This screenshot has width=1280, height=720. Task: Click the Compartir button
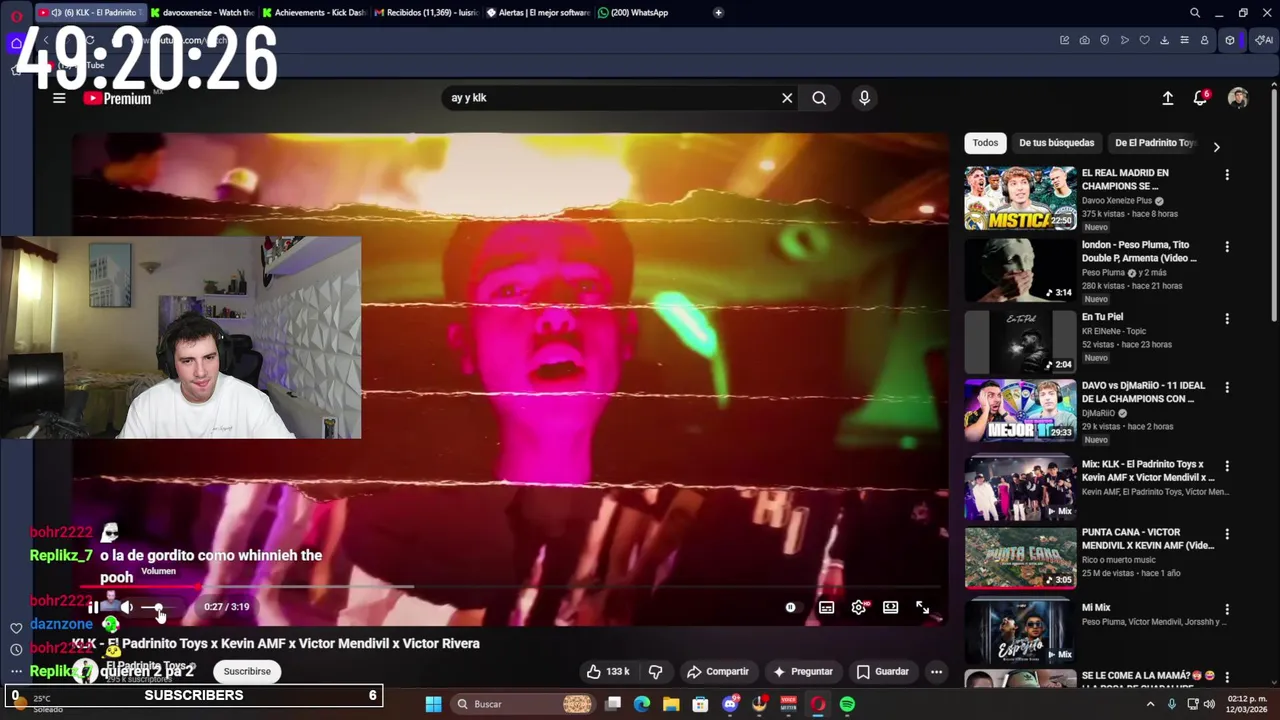click(x=717, y=672)
